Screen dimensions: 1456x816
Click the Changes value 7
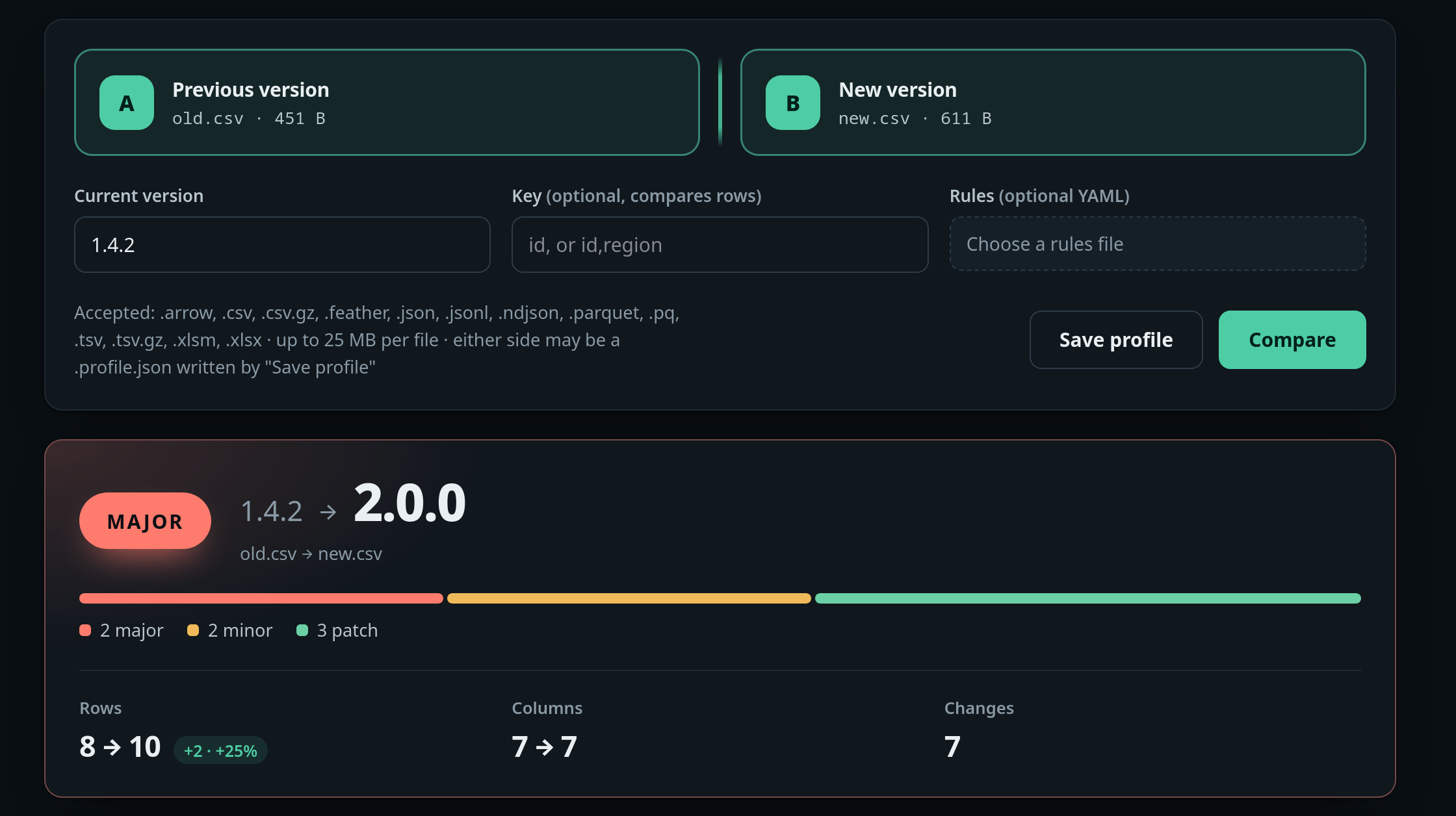952,746
